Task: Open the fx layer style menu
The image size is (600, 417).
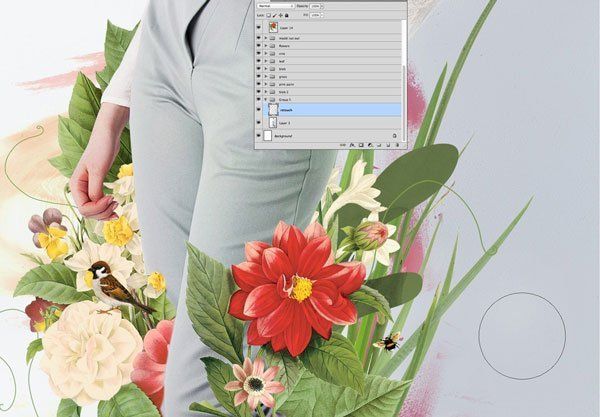Action: click(352, 145)
